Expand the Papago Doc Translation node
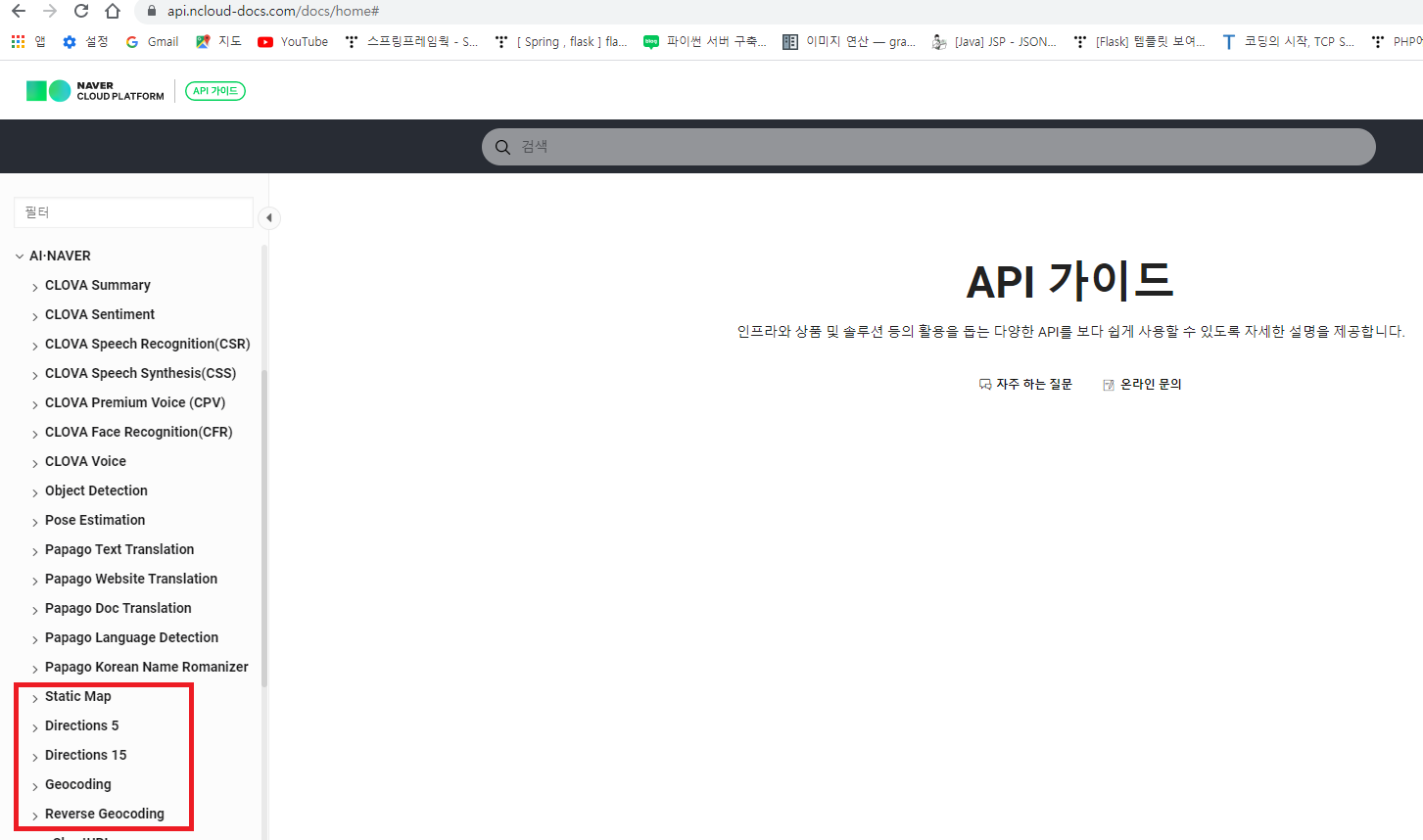 pos(35,610)
